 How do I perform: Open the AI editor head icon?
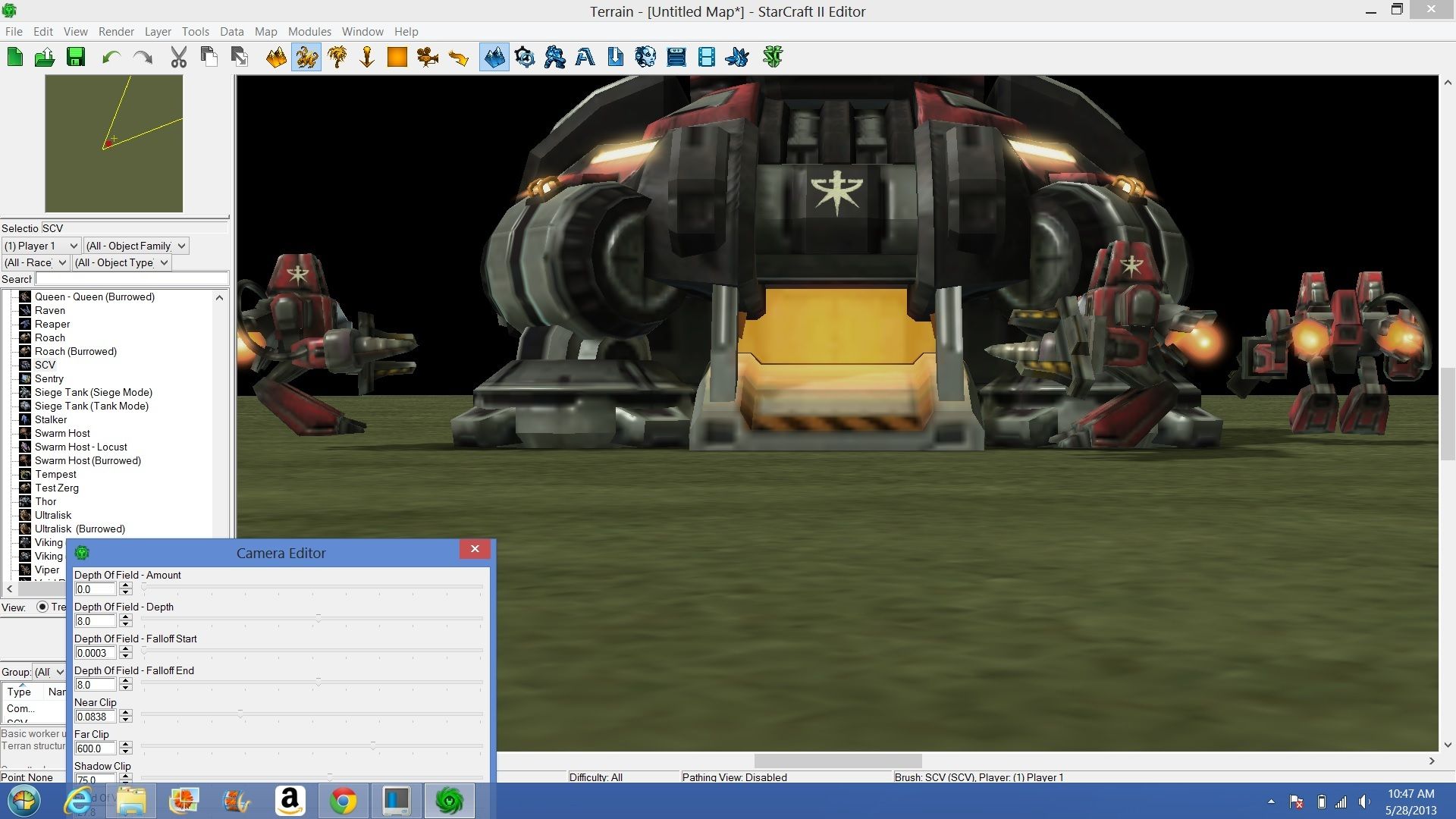(646, 57)
